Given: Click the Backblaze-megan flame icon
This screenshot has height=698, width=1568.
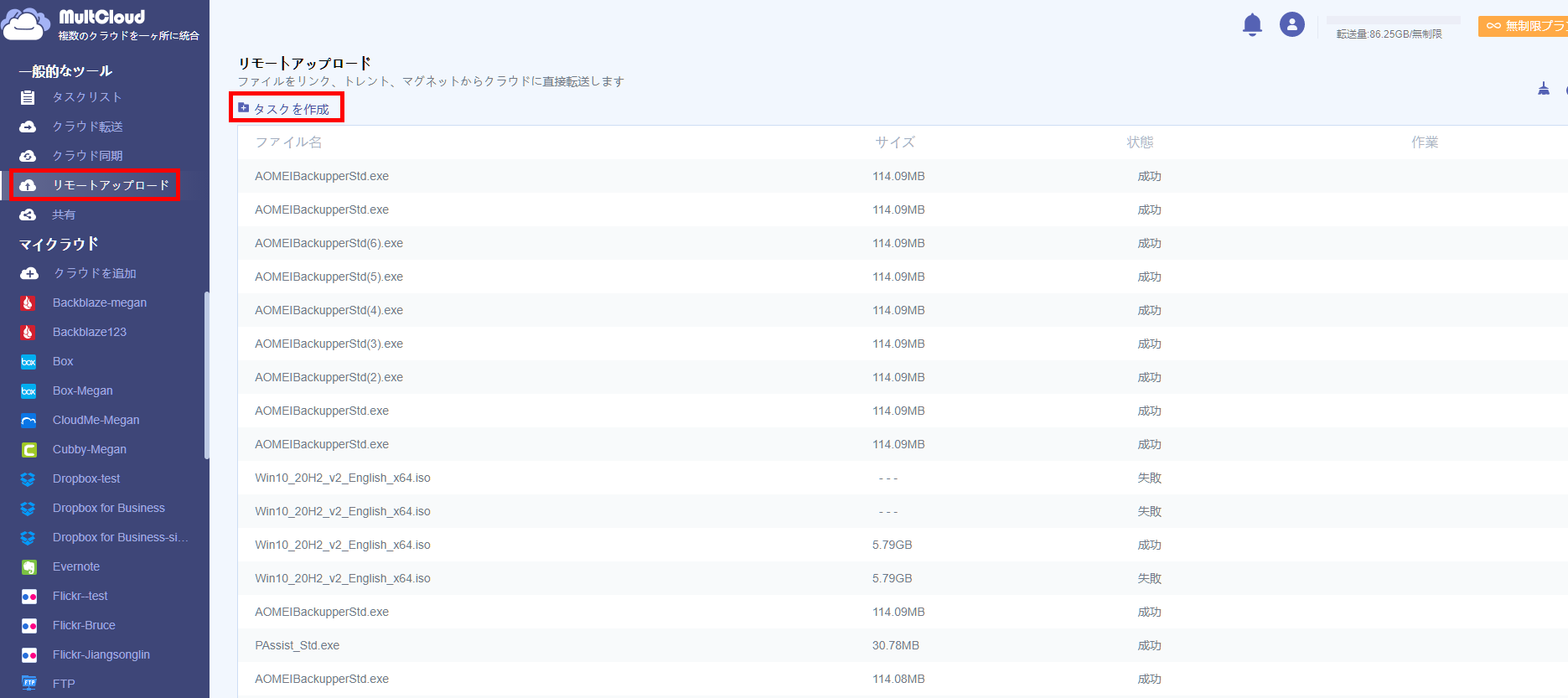Looking at the screenshot, I should (28, 302).
